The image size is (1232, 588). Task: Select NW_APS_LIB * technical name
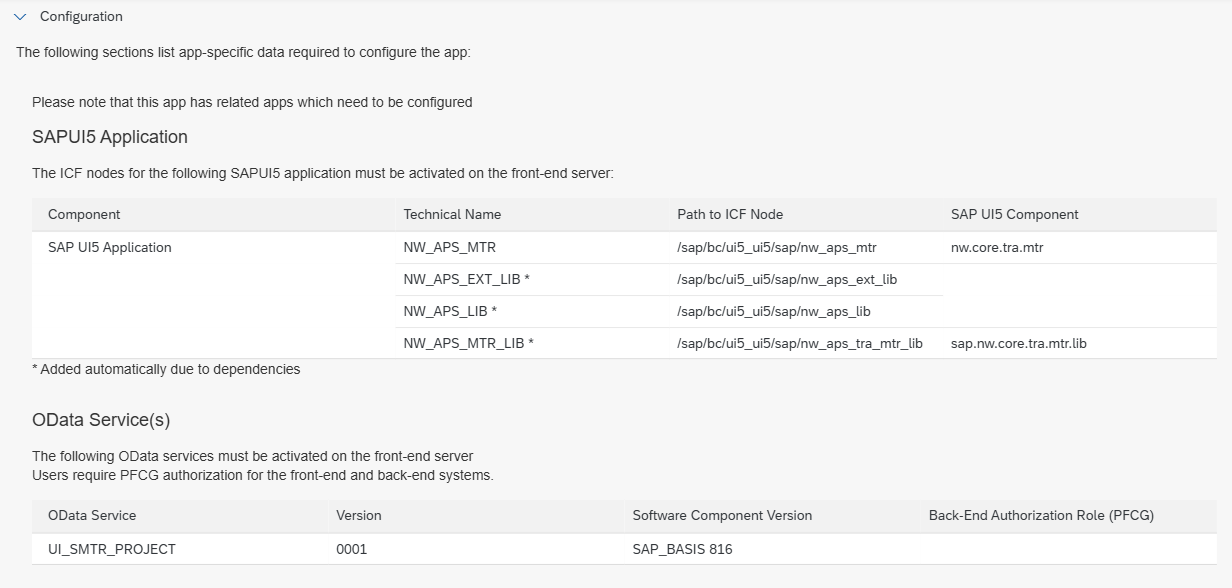point(450,311)
